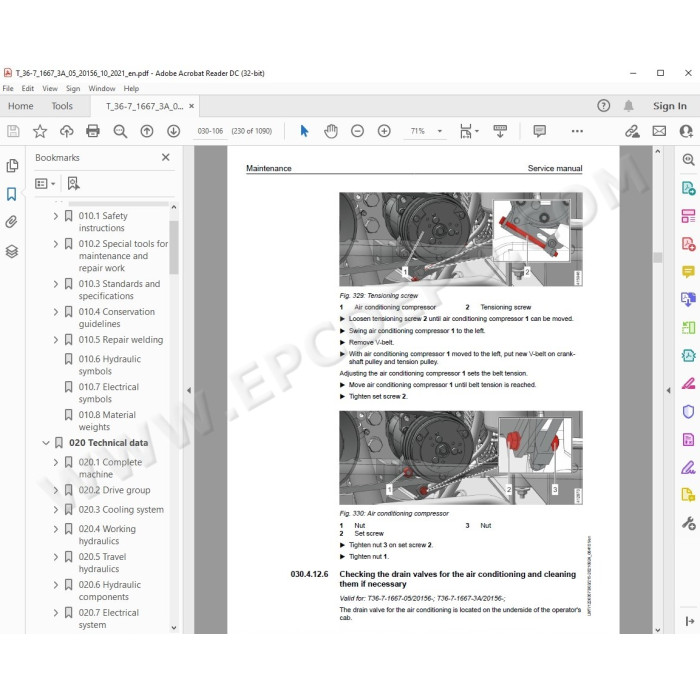Switch to the Tools tab

(x=62, y=106)
